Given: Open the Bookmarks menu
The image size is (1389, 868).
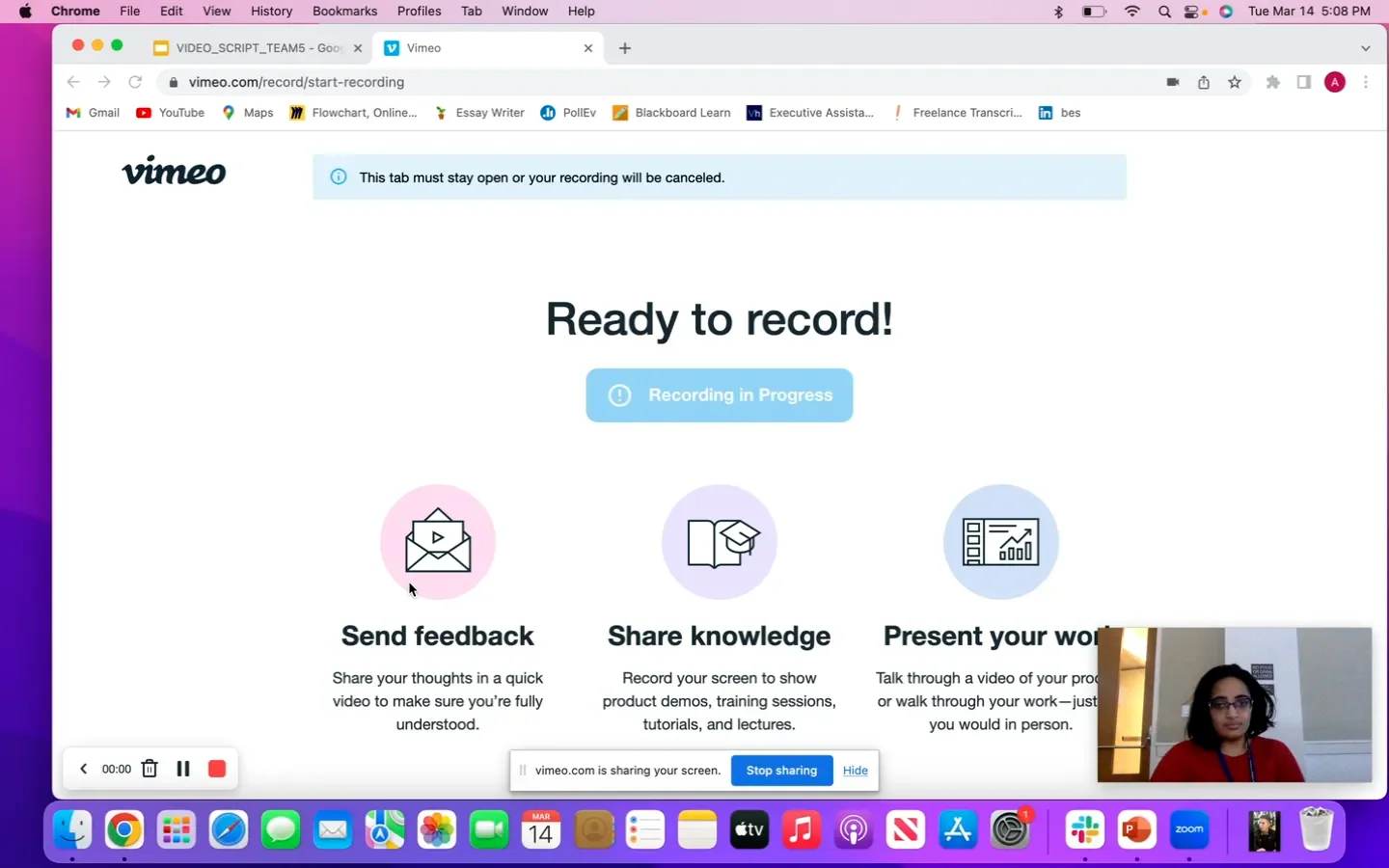Looking at the screenshot, I should [344, 12].
